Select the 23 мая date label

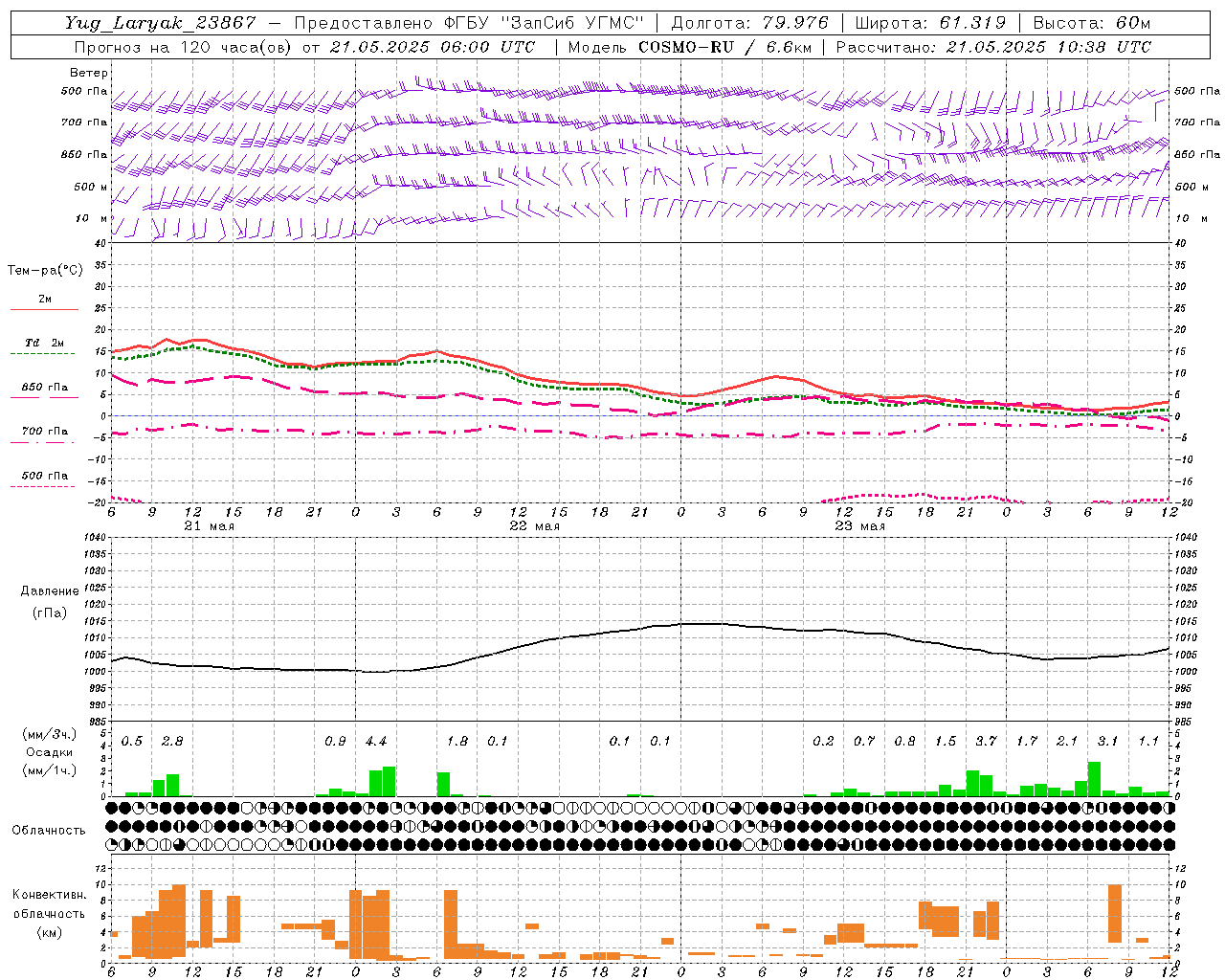859,526
